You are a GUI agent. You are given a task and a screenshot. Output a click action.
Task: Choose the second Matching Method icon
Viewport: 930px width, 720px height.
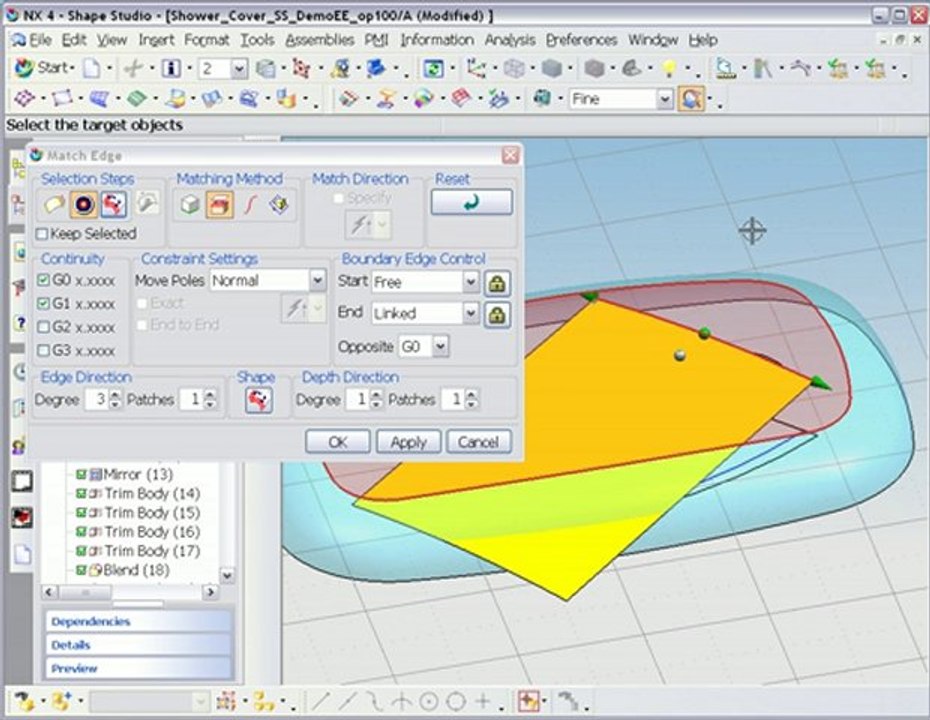[219, 205]
